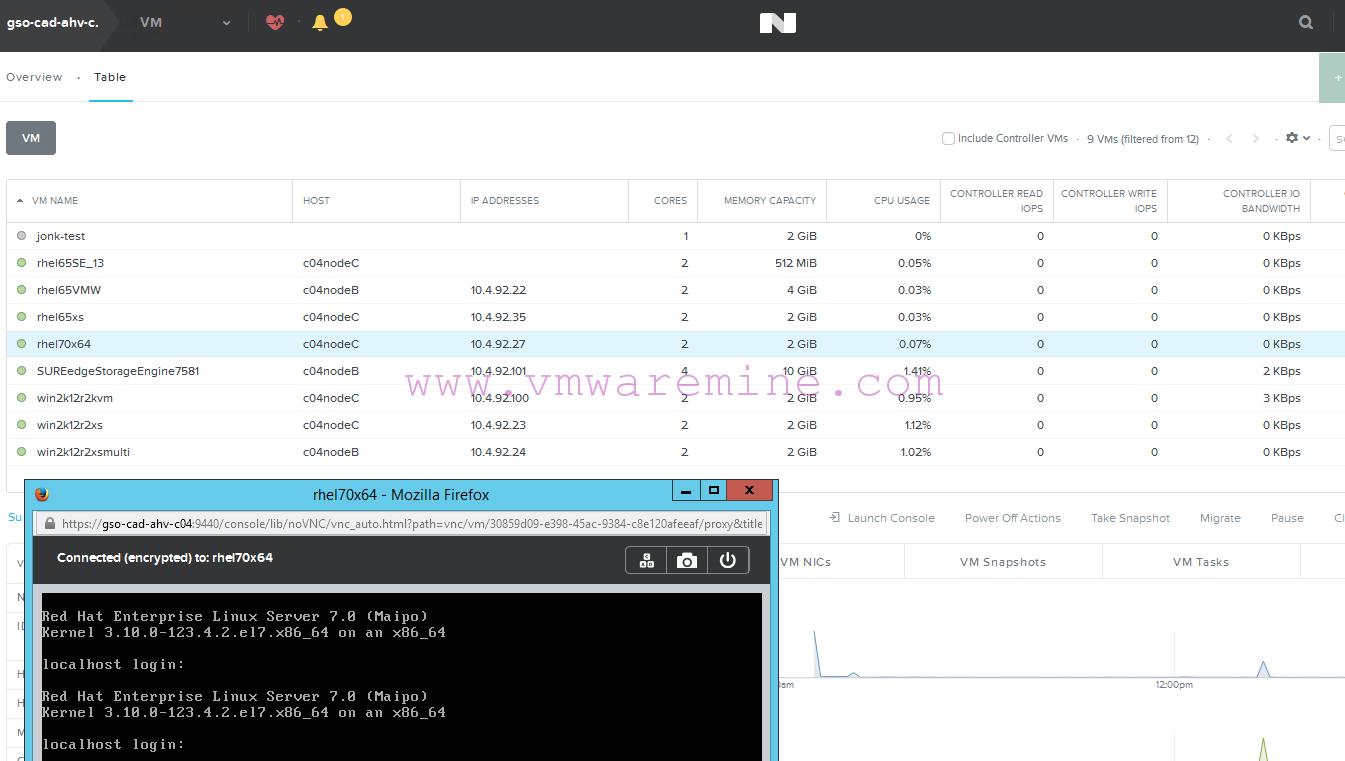Screen dimensions: 1345x761
Task: Click Pause action
Action: point(1287,518)
